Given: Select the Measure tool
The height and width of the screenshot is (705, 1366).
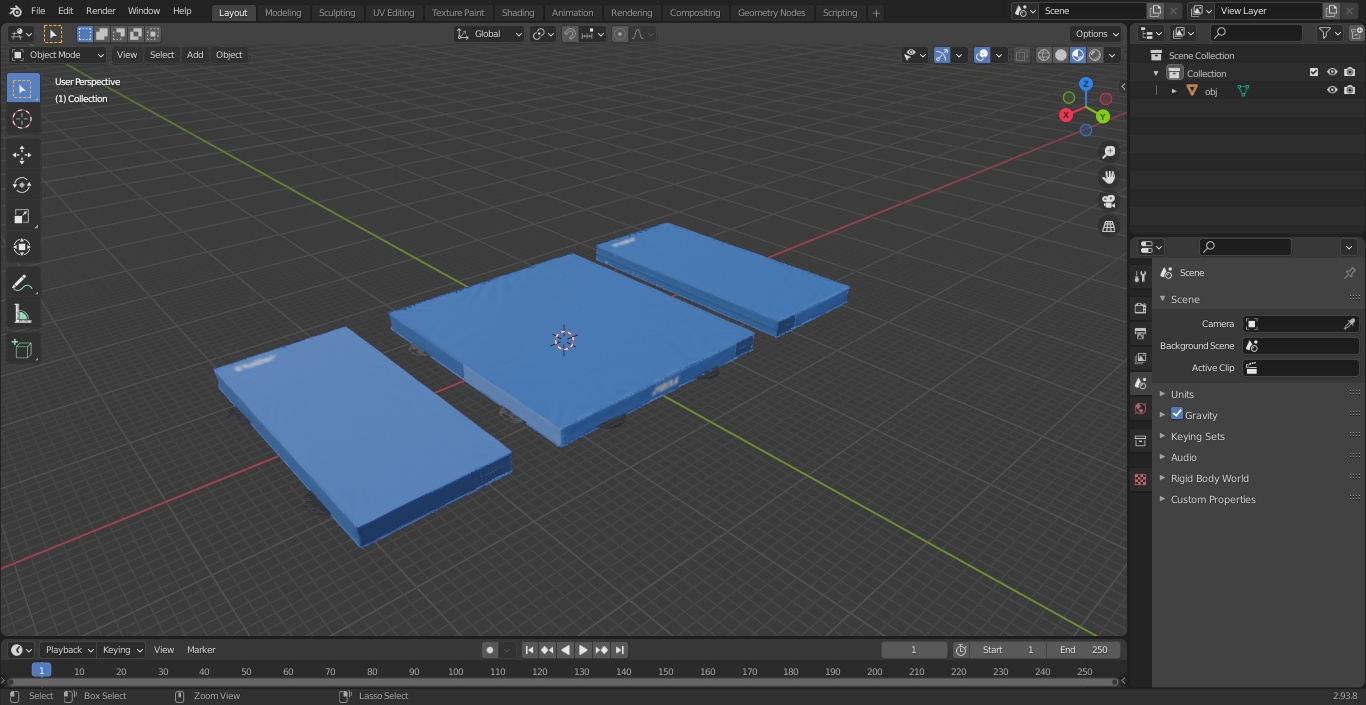Looking at the screenshot, I should coord(22,315).
